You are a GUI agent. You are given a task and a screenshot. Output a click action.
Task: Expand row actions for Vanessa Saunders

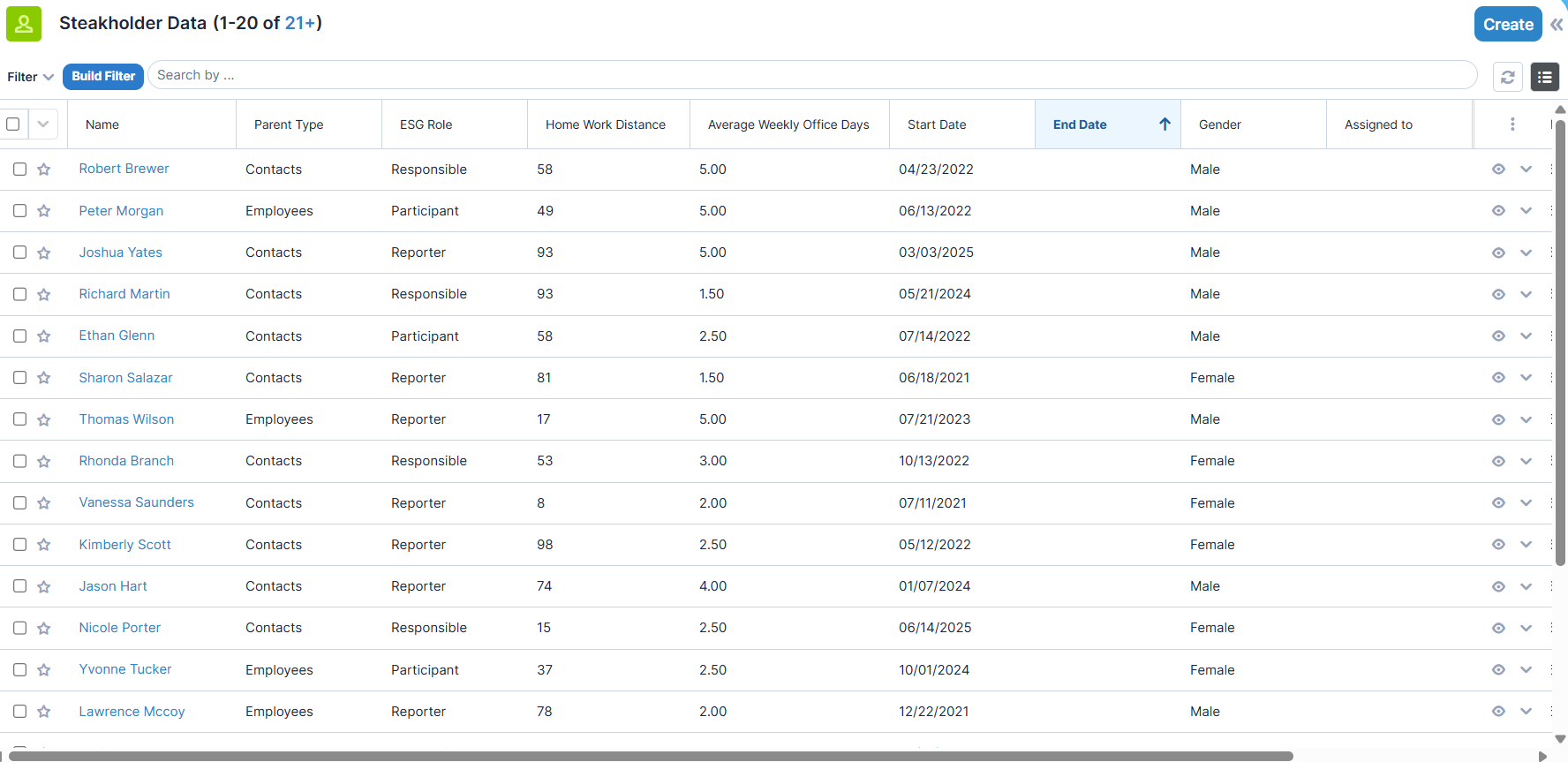click(x=1526, y=503)
